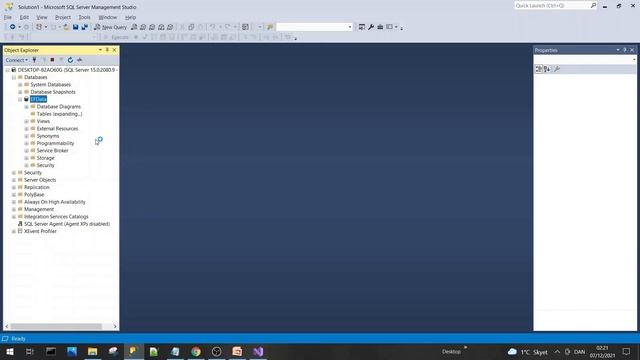Open the Window menu
640x360 pixels.
(x=108, y=17)
